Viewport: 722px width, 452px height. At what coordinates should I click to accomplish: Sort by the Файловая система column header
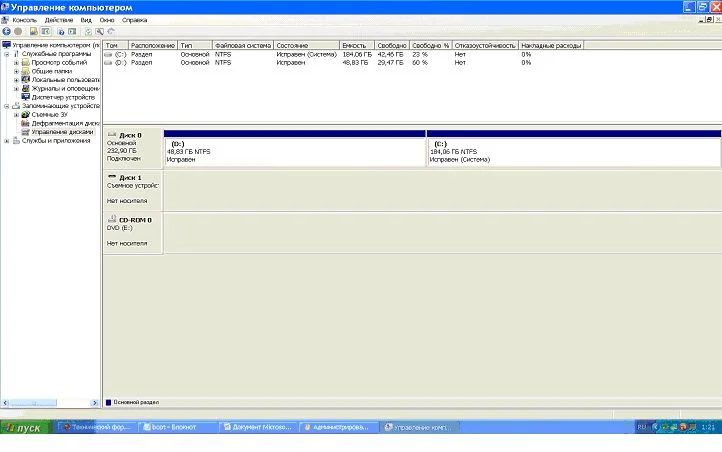tap(243, 46)
